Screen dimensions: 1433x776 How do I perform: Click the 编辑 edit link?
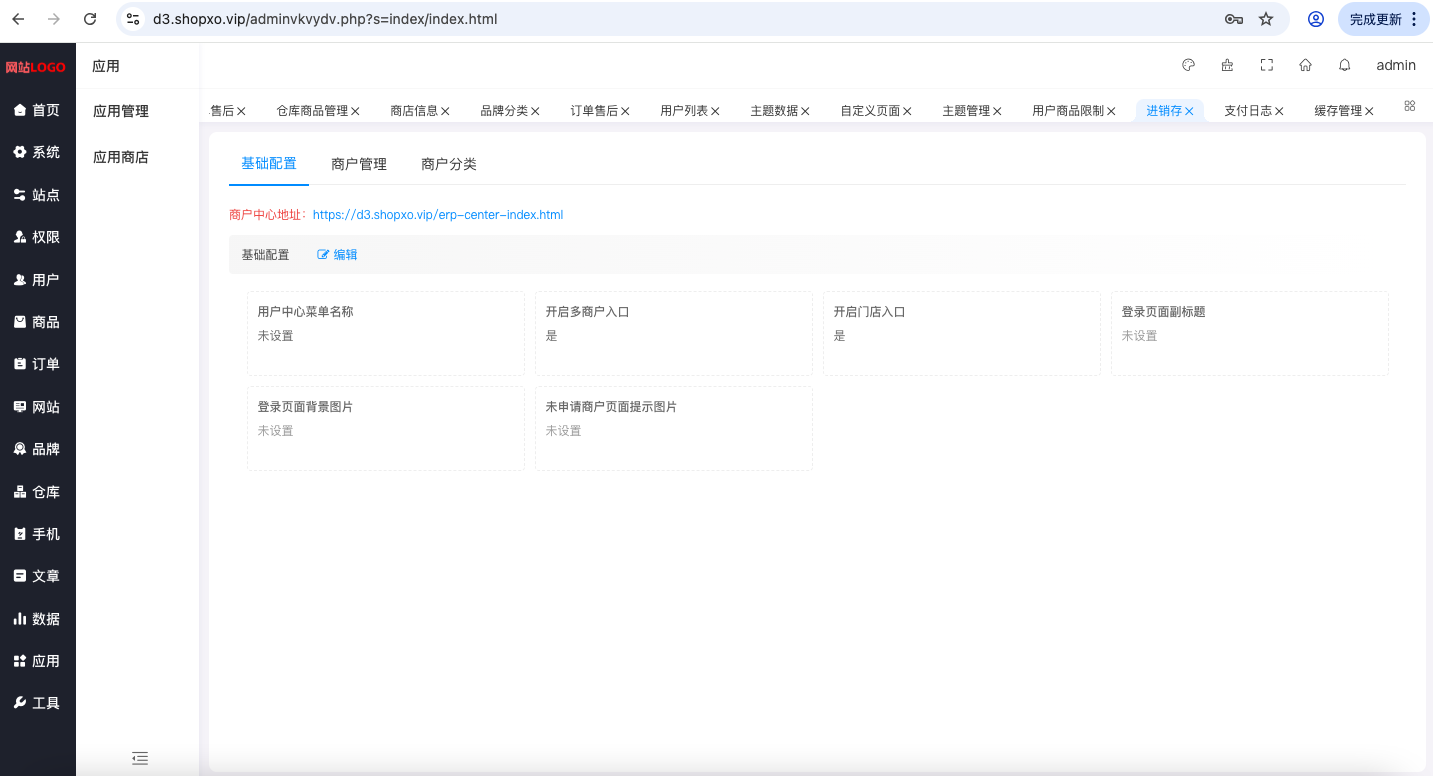(x=337, y=255)
